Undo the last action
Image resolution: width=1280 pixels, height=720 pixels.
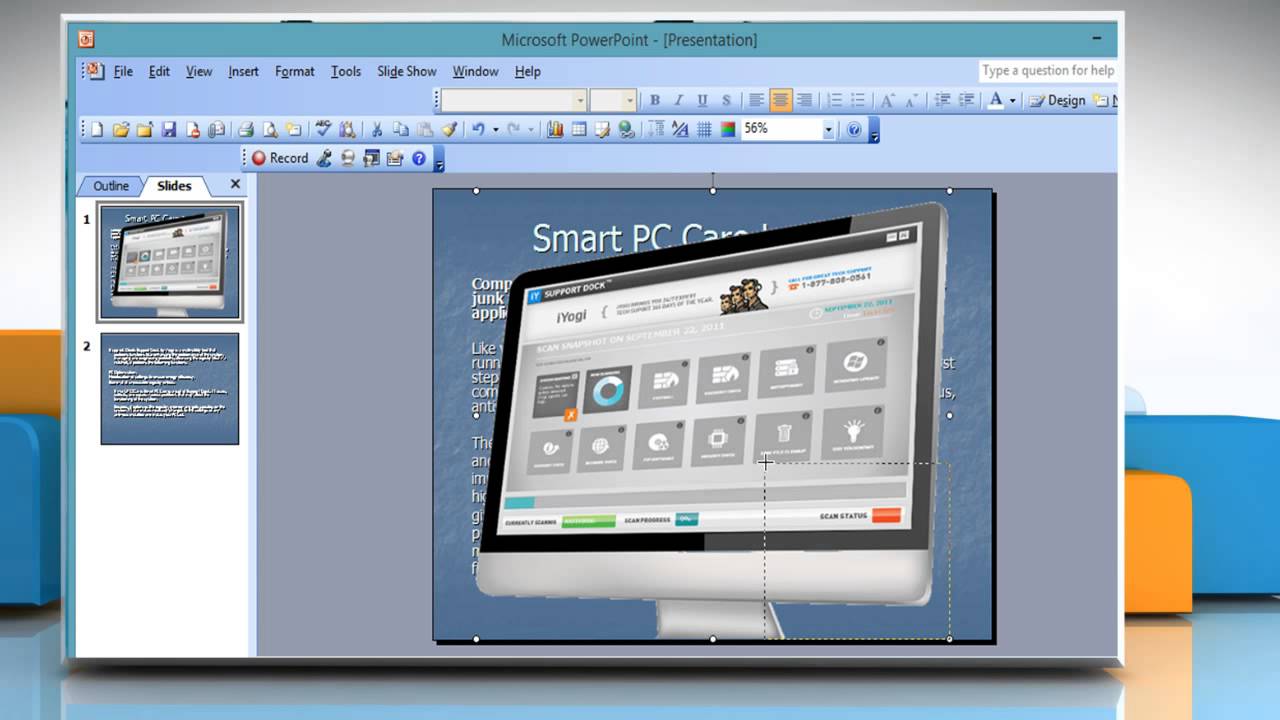point(478,129)
